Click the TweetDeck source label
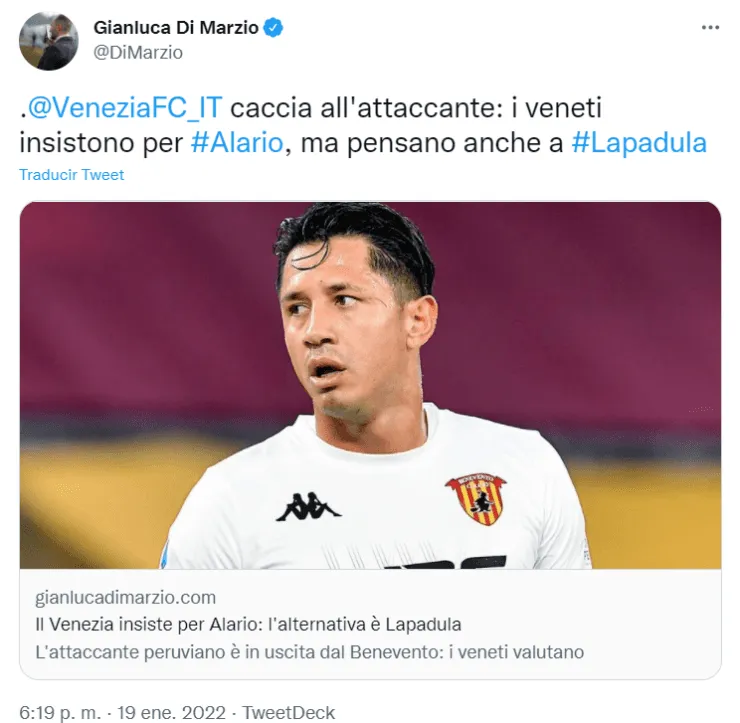The image size is (740, 723). tap(288, 712)
